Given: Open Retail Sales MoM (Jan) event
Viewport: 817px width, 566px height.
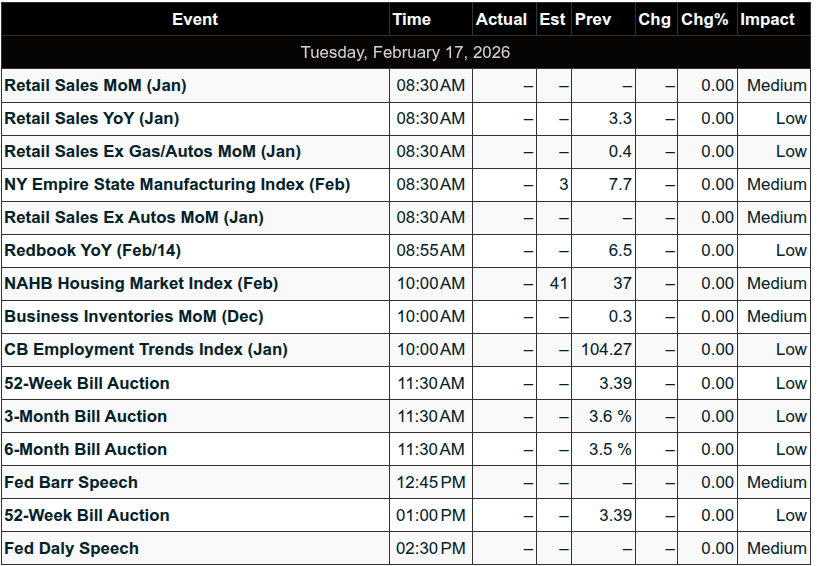Looking at the screenshot, I should [x=96, y=85].
